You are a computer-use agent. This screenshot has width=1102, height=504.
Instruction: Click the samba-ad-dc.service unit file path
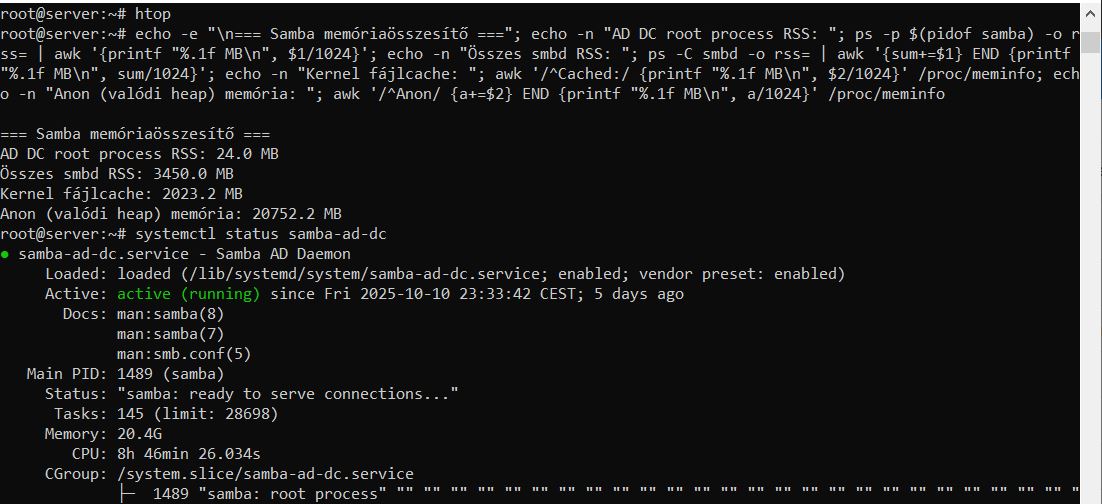pos(336,274)
